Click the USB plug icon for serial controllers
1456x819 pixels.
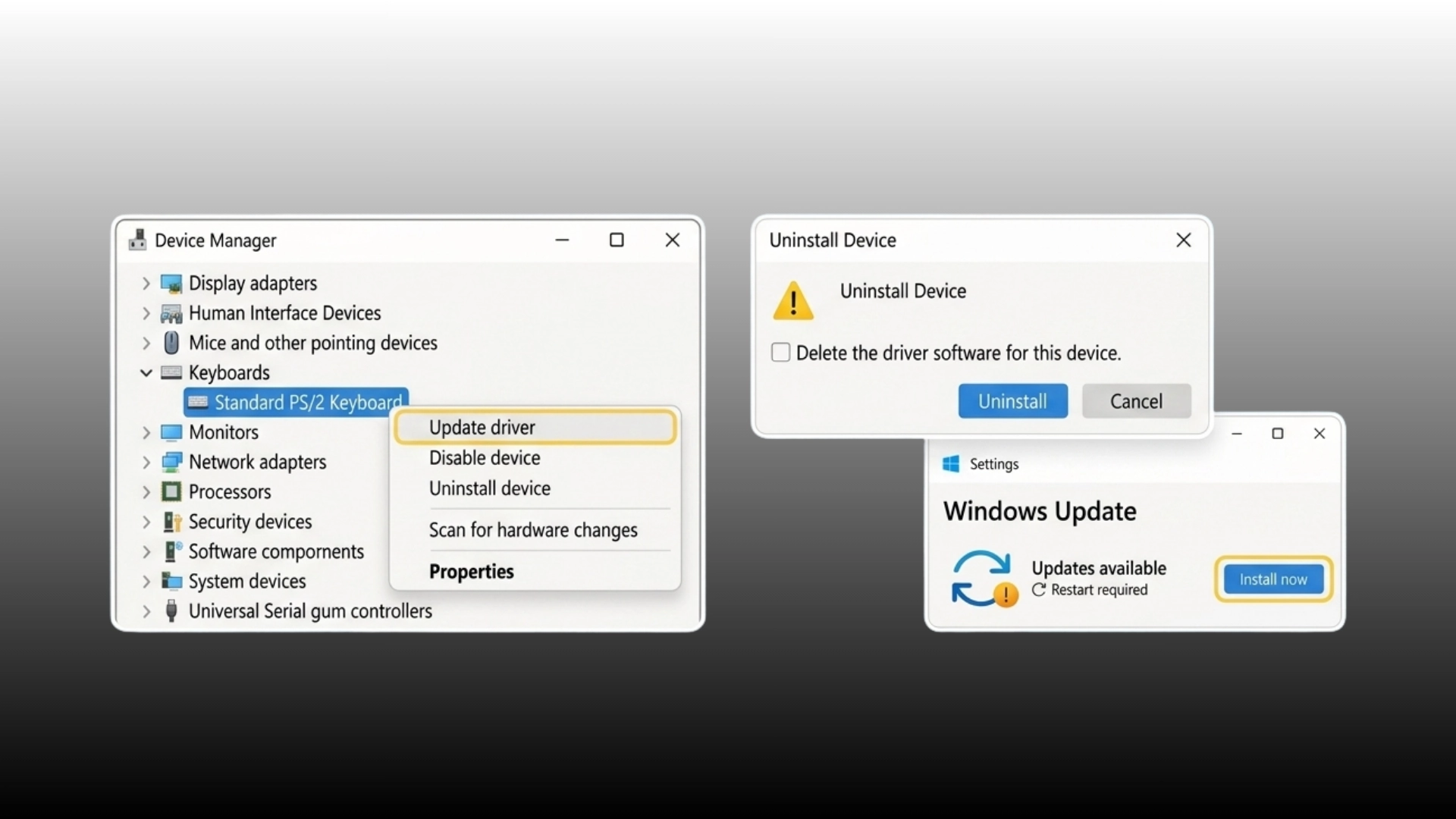(171, 611)
